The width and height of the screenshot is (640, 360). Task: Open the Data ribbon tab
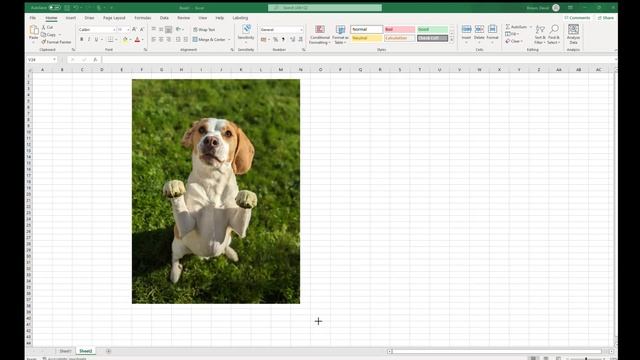[x=164, y=18]
